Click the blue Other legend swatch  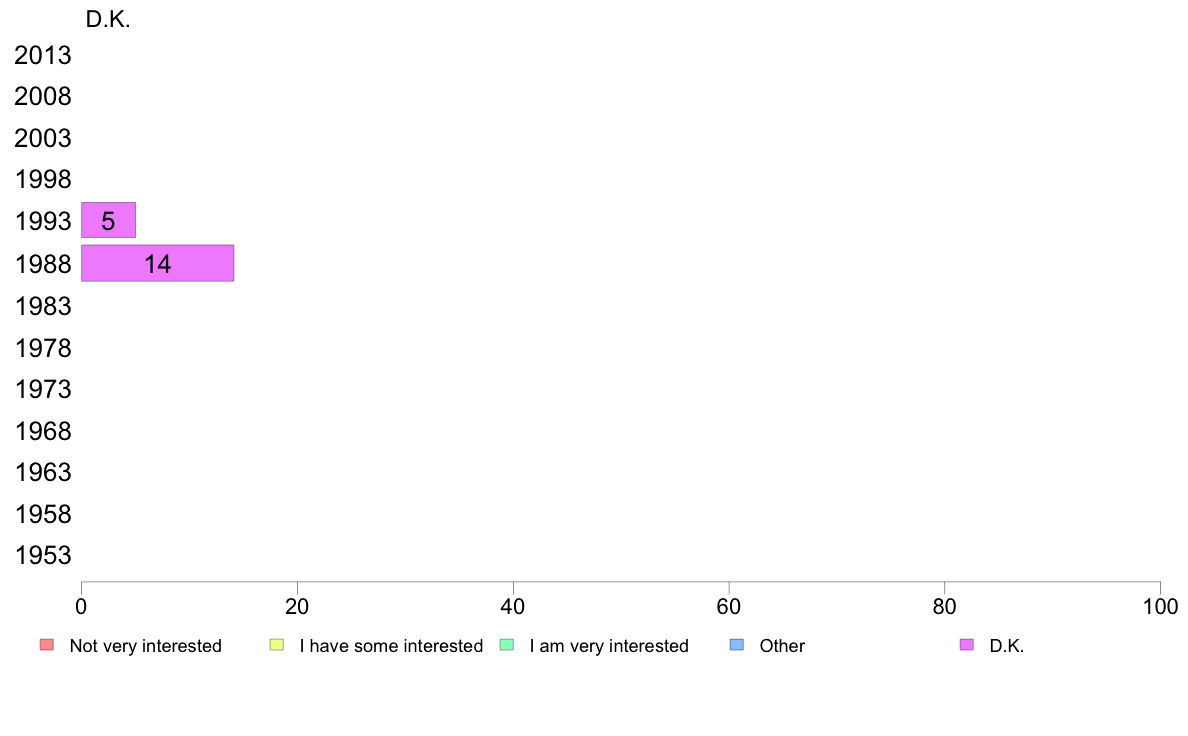pyautogui.click(x=736, y=645)
